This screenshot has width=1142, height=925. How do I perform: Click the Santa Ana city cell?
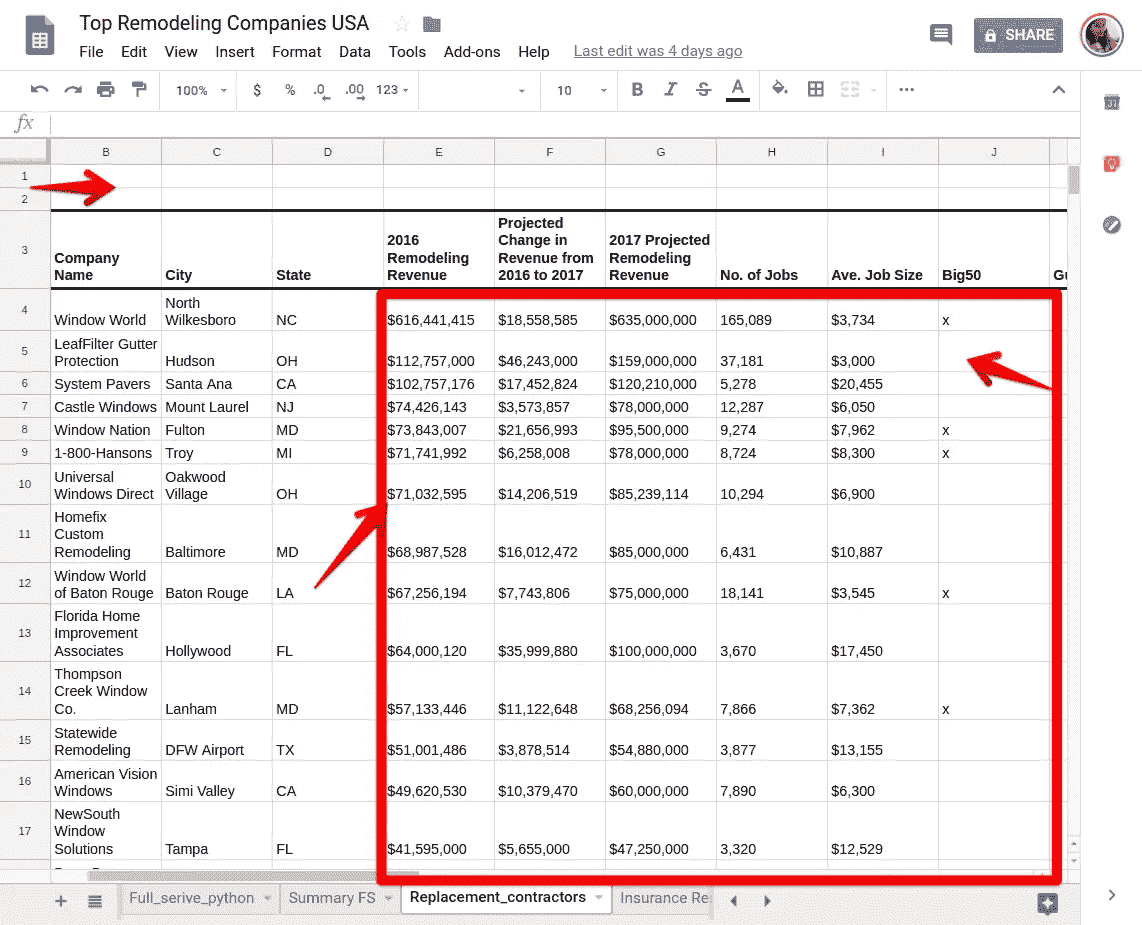pyautogui.click(x=216, y=384)
